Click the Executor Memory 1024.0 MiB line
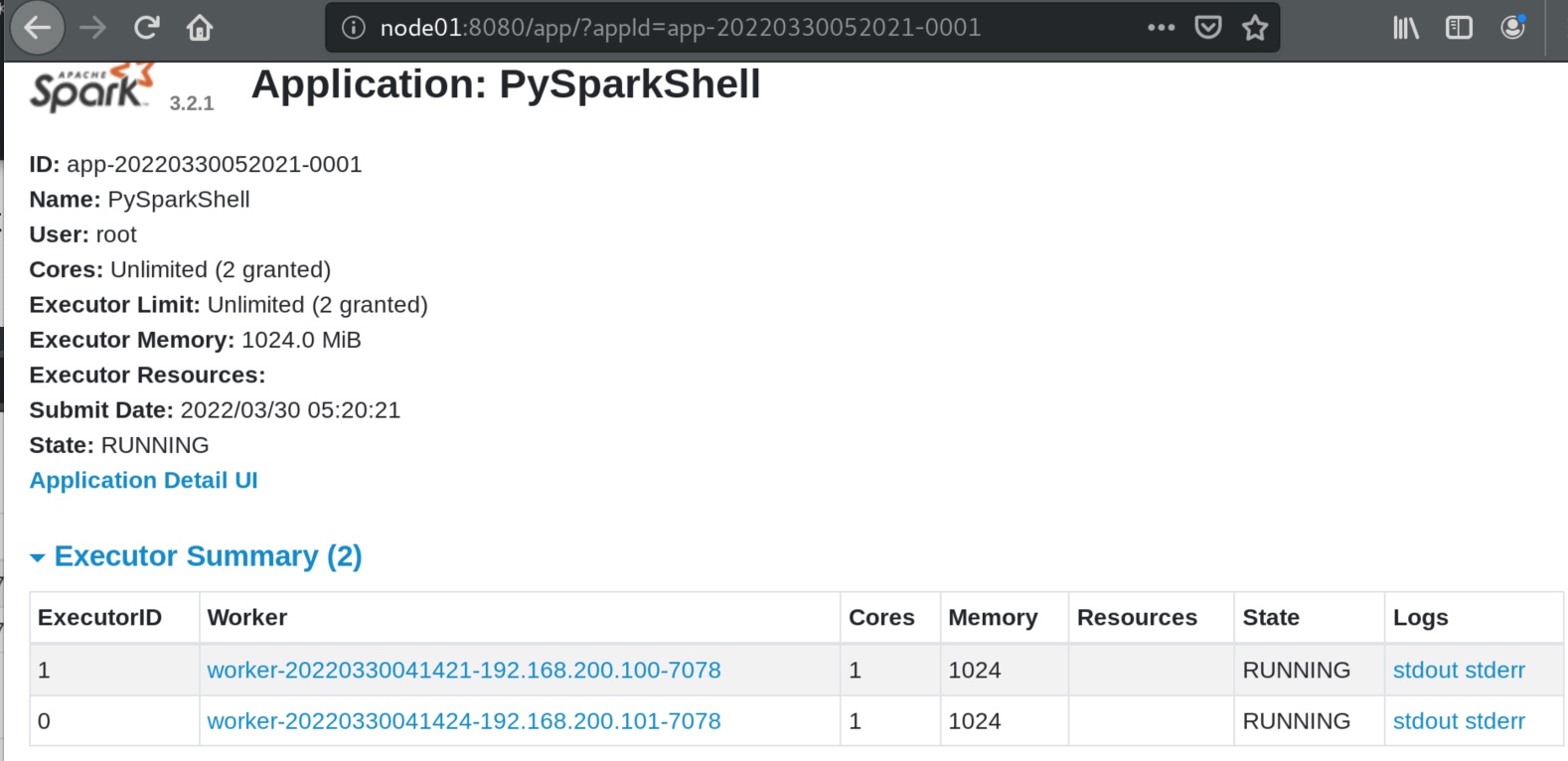 [x=196, y=340]
